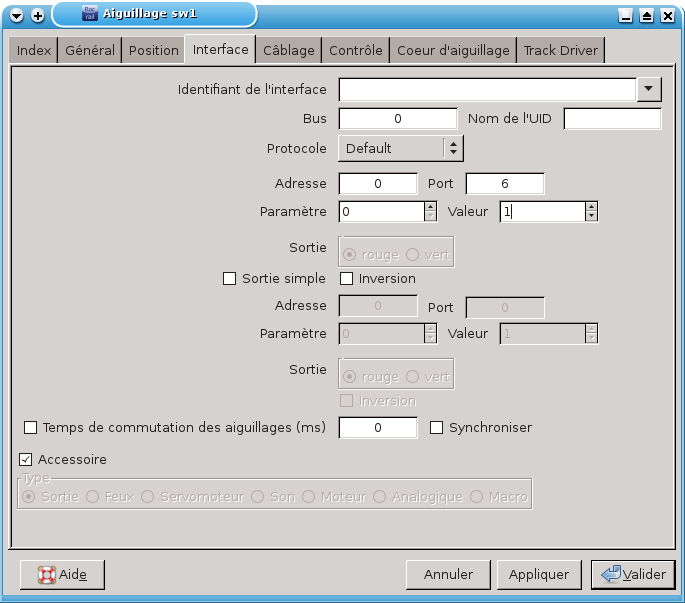The image size is (685, 603).
Task: Click the window menu arrow in the title bar
Action: [17, 16]
